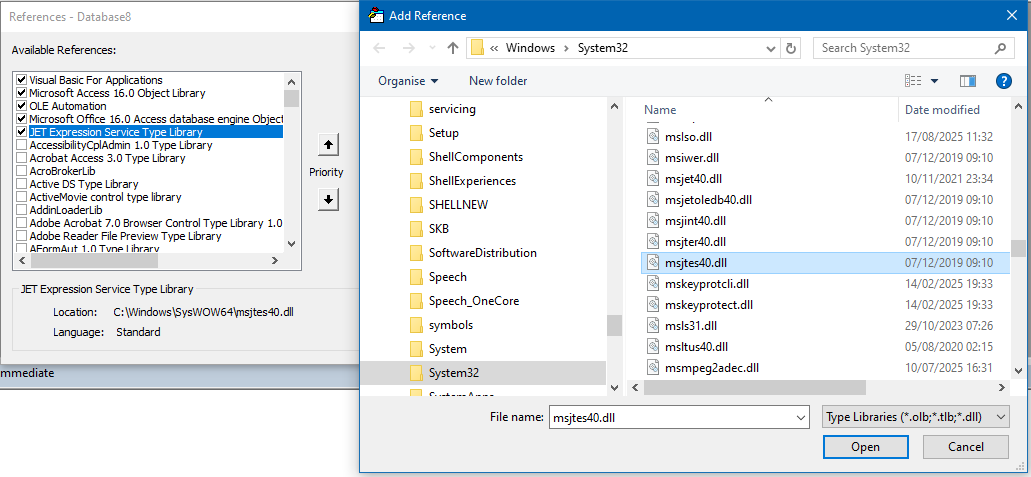
Task: Select the msjint40.dll file icon
Action: click(653, 221)
